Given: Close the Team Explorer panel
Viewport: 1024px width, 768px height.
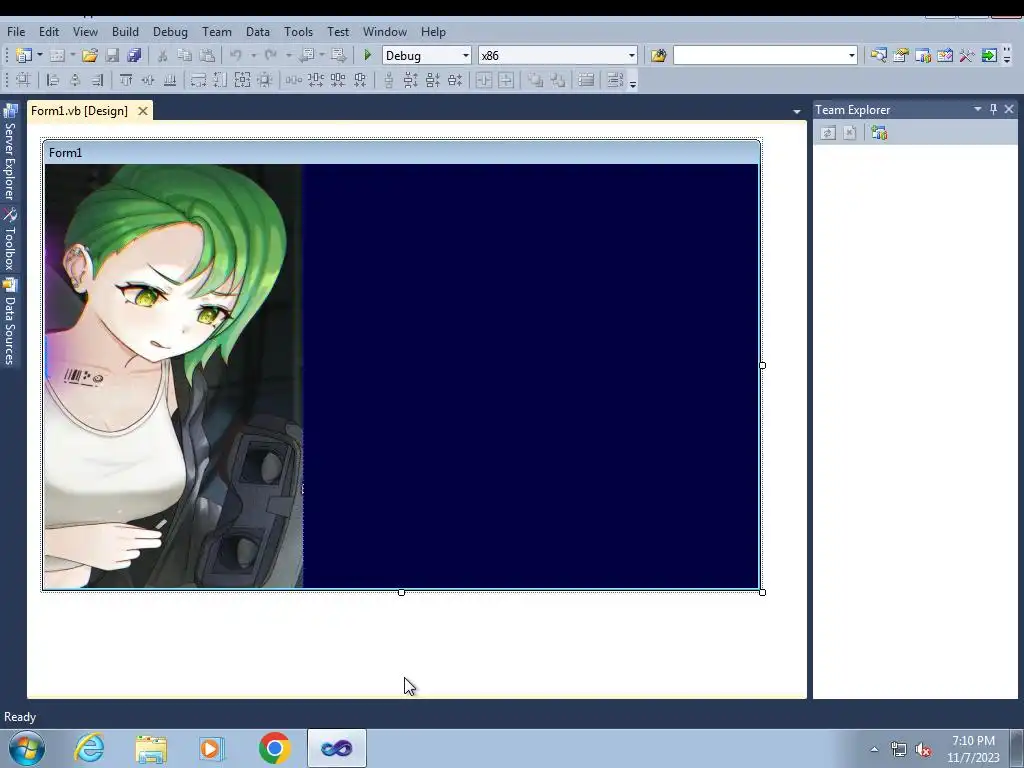Looking at the screenshot, I should 1009,109.
